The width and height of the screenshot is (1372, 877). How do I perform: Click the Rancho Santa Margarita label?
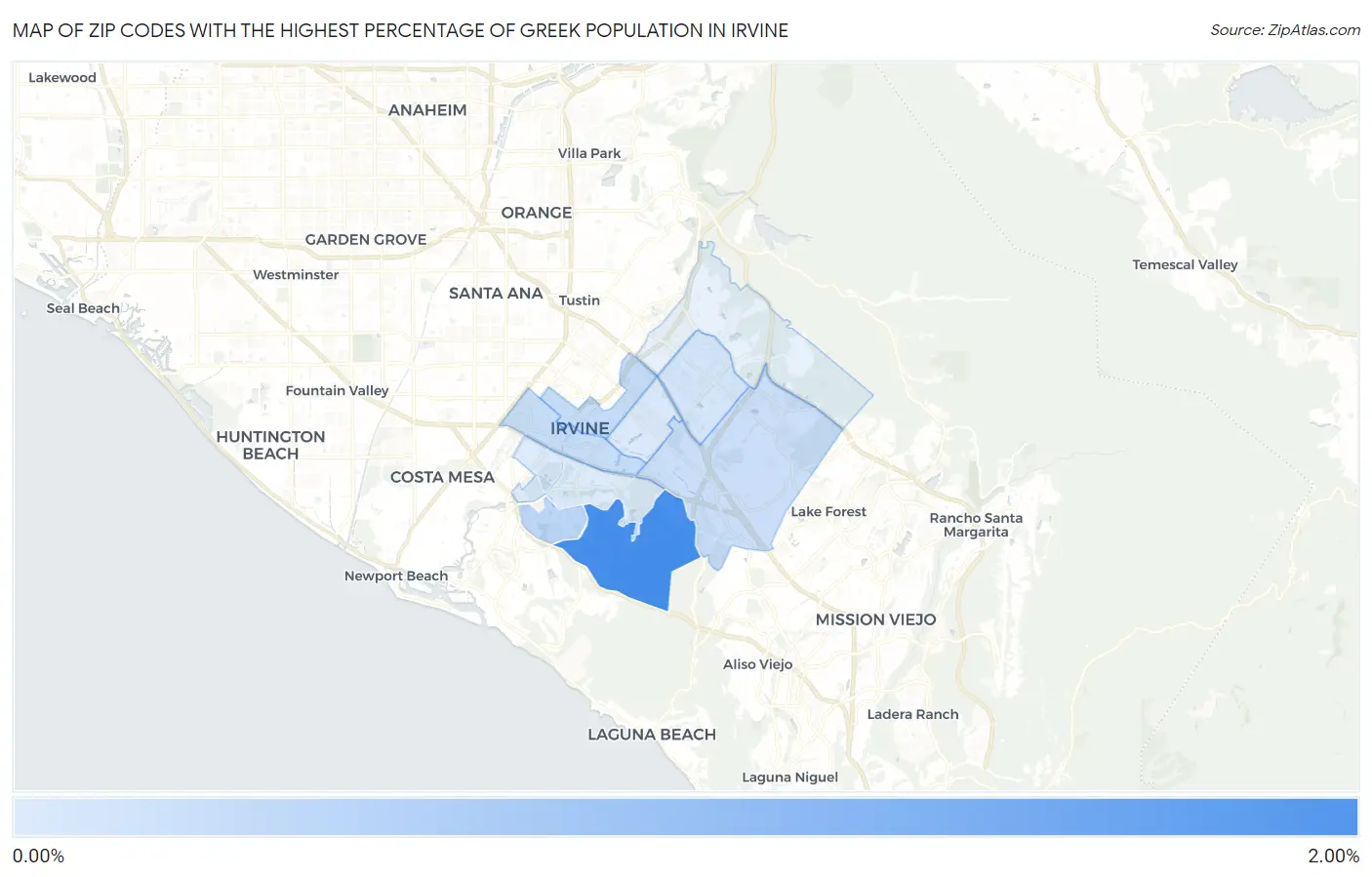coord(976,525)
